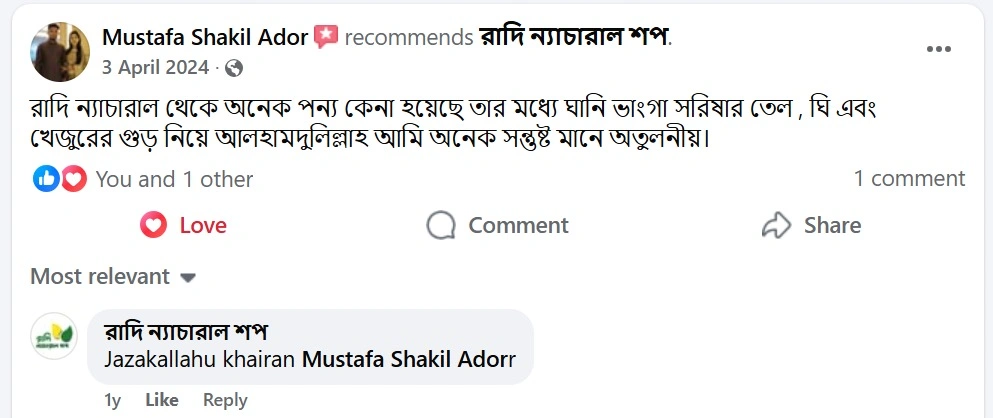The image size is (993, 418).
Task: View who reacted: You and 1 other
Action: pyautogui.click(x=174, y=179)
